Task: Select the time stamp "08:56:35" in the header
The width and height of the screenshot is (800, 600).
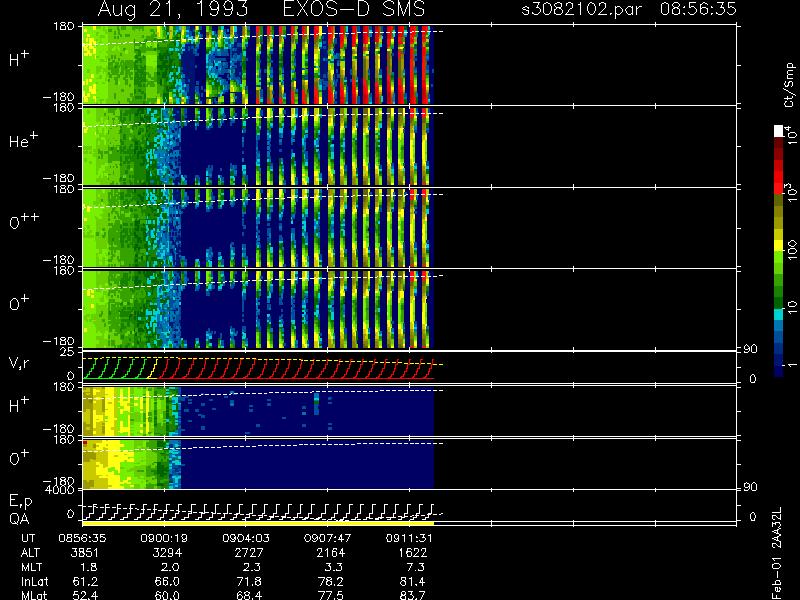Action: pyautogui.click(x=698, y=9)
